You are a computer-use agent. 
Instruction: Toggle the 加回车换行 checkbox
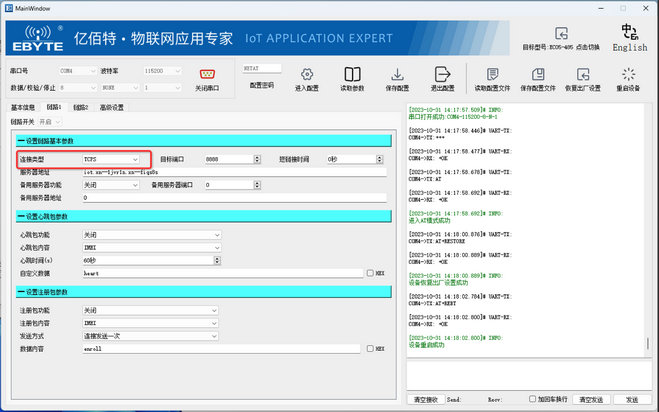532,399
